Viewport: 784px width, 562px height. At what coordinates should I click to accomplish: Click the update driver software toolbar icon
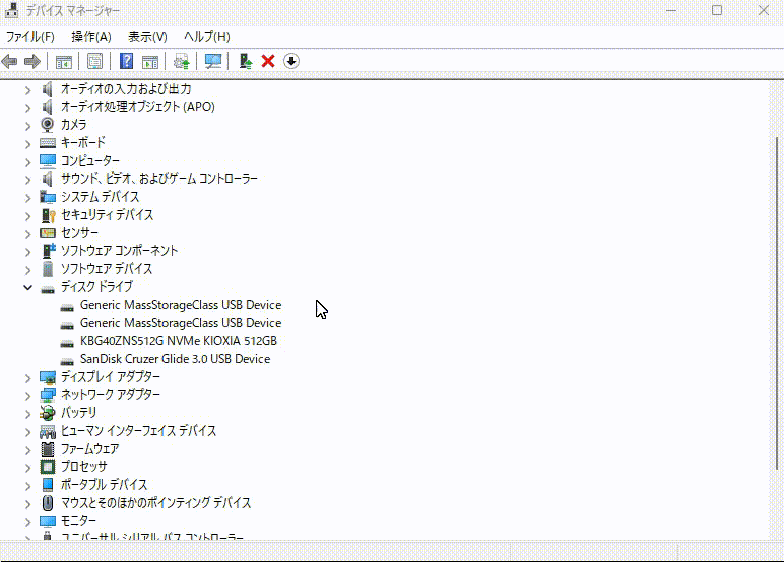tap(182, 62)
